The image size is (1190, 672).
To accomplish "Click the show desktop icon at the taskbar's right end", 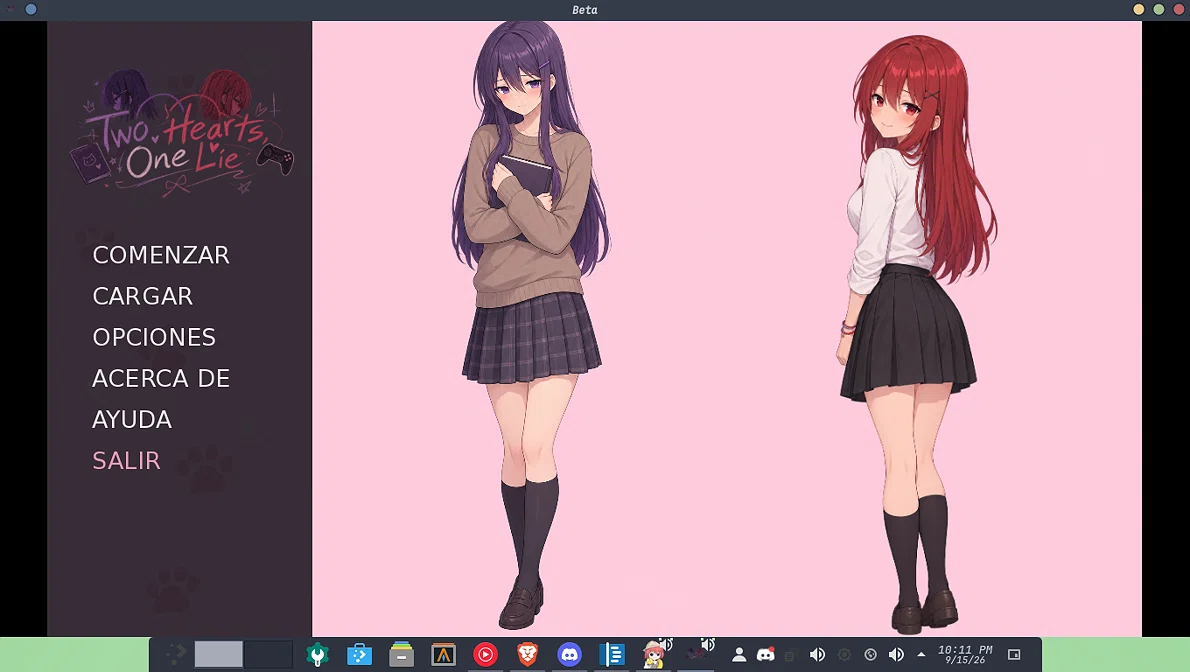I will click(x=1014, y=655).
